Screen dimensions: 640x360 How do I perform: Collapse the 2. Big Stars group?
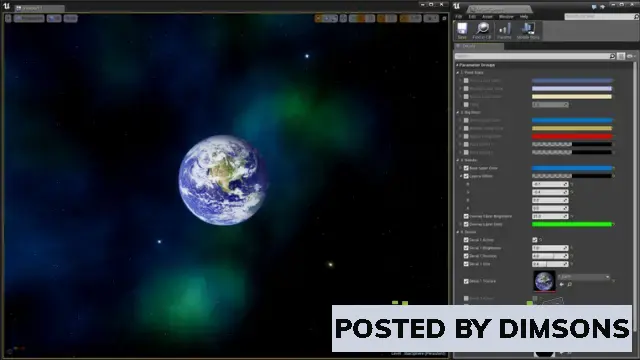point(458,112)
